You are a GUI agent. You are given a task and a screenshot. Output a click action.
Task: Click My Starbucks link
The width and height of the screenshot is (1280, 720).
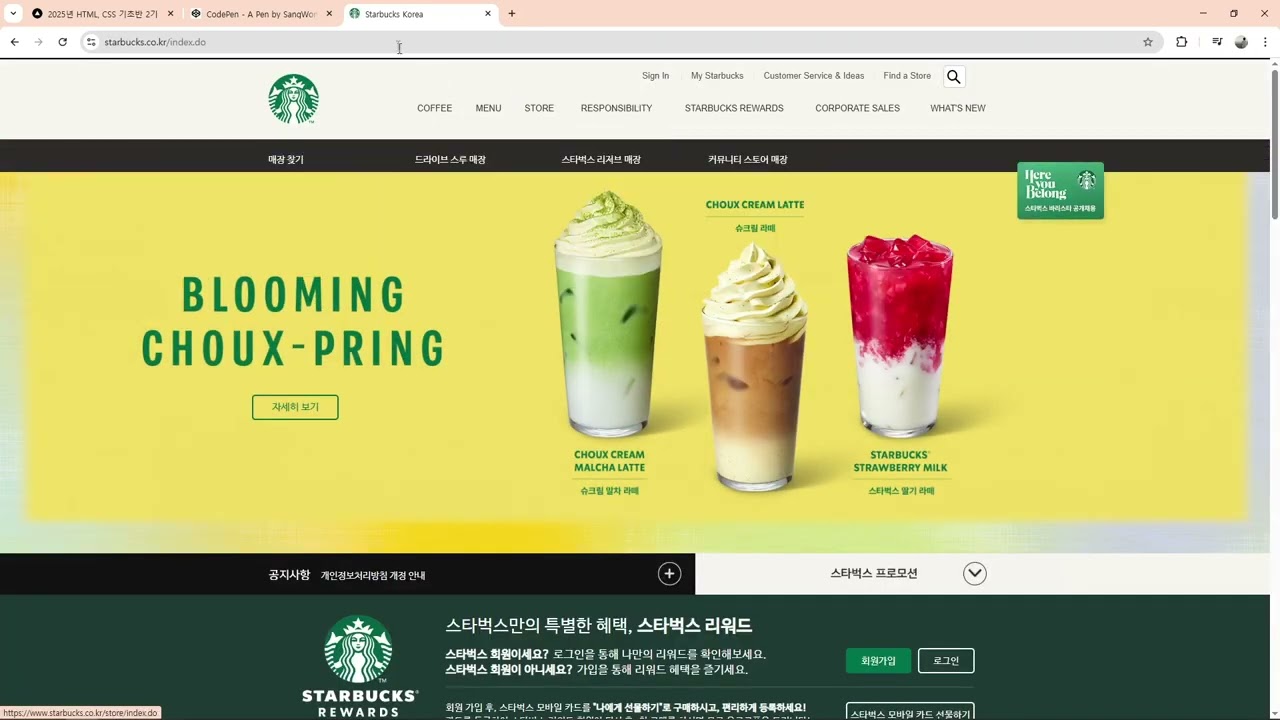point(717,76)
